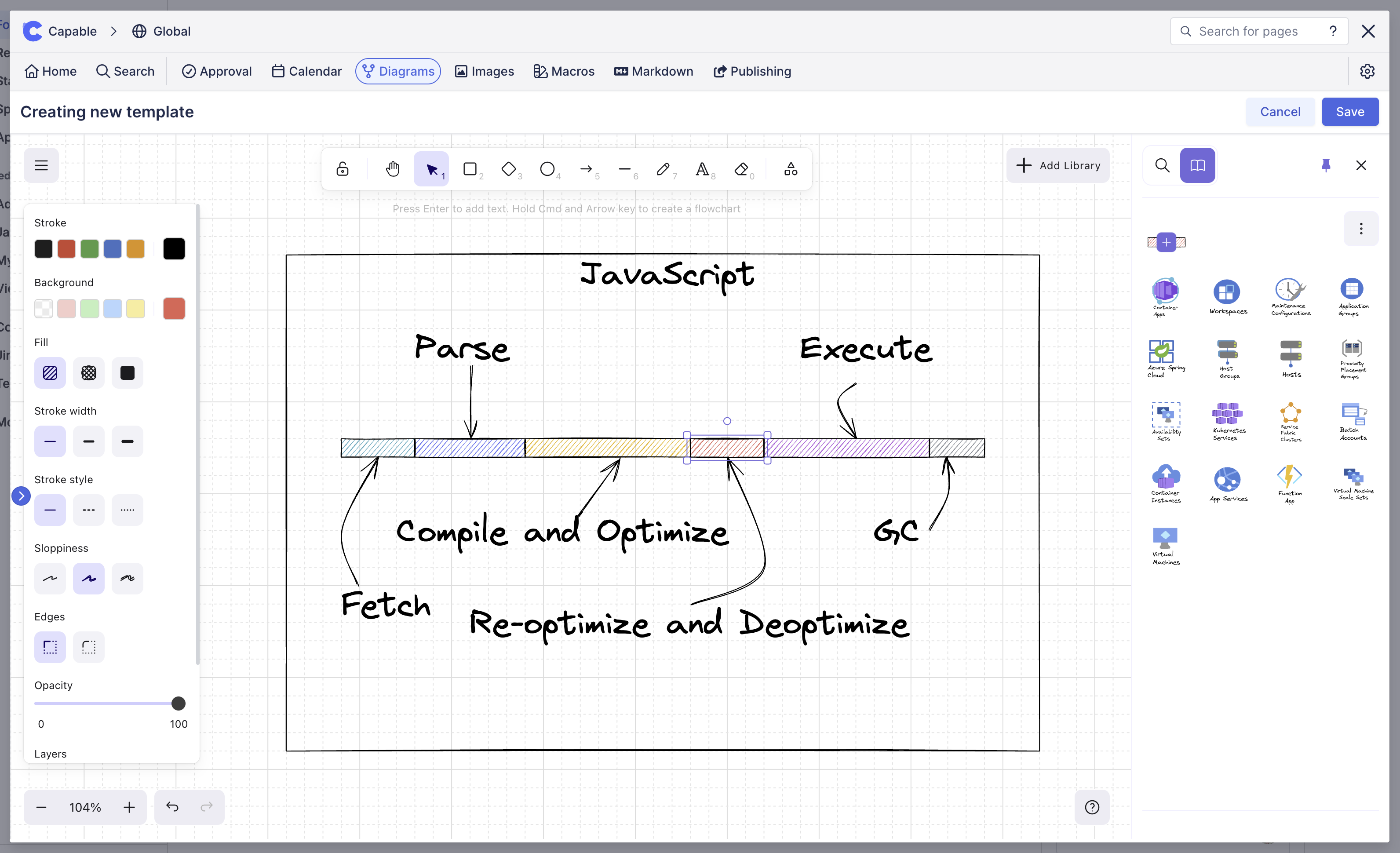Open library three-dot options menu
Screen dimensions: 1400x853
[1361, 229]
